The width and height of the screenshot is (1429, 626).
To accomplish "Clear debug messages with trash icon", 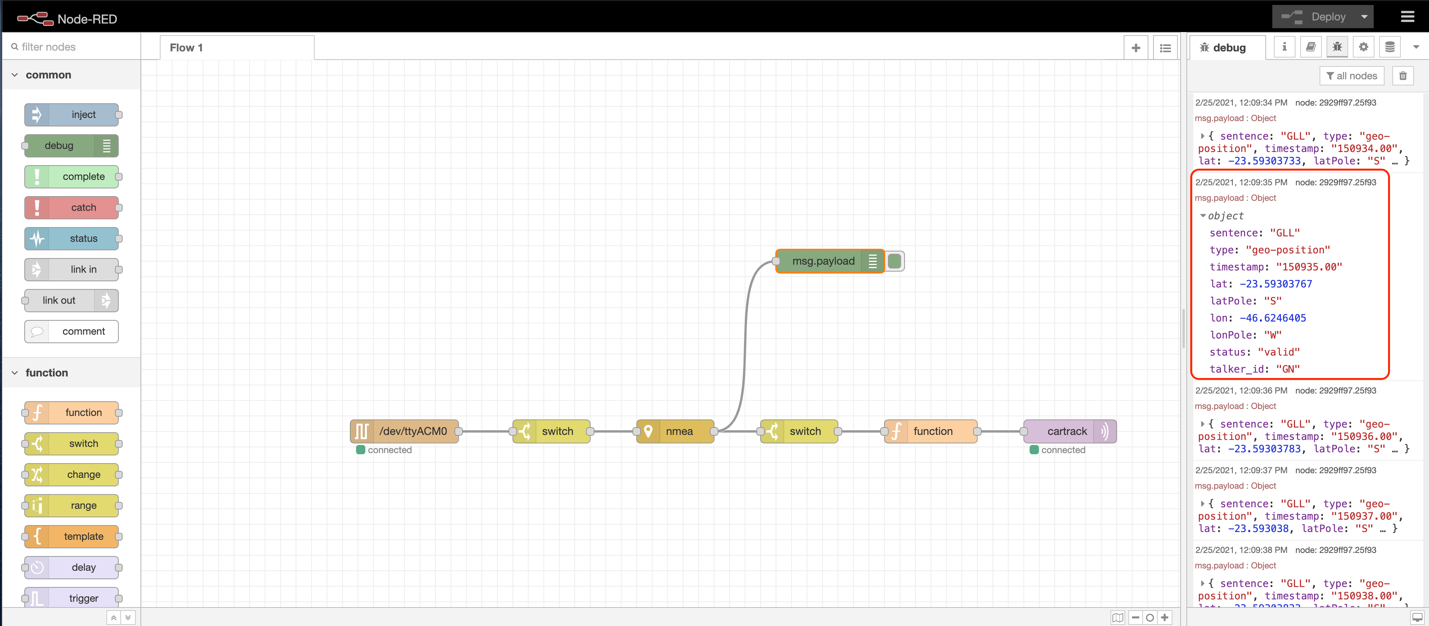I will coord(1403,76).
